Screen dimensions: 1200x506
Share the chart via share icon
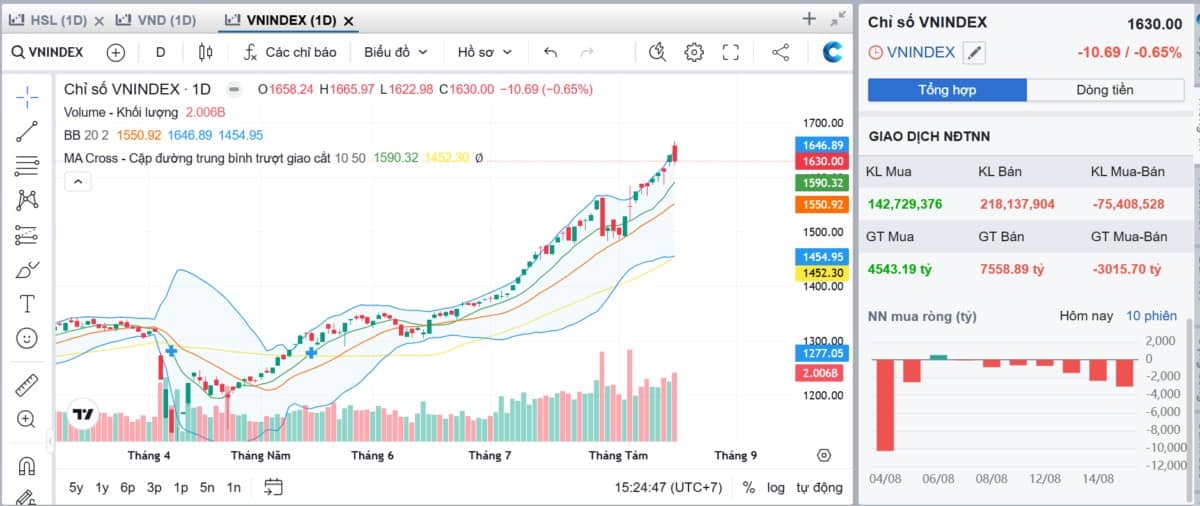pyautogui.click(x=781, y=53)
